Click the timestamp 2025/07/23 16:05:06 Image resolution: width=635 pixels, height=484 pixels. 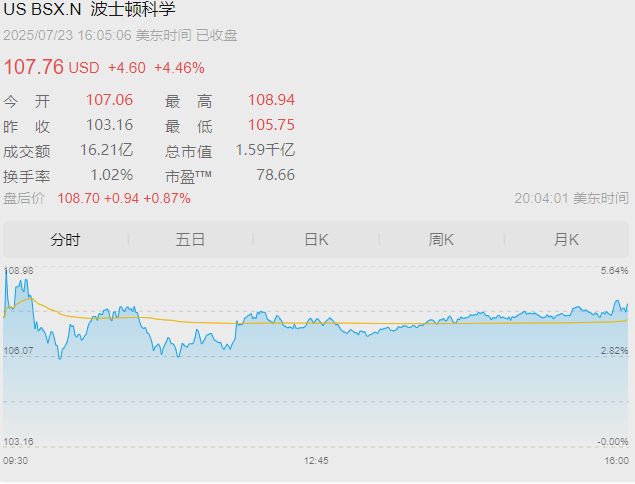[67, 35]
